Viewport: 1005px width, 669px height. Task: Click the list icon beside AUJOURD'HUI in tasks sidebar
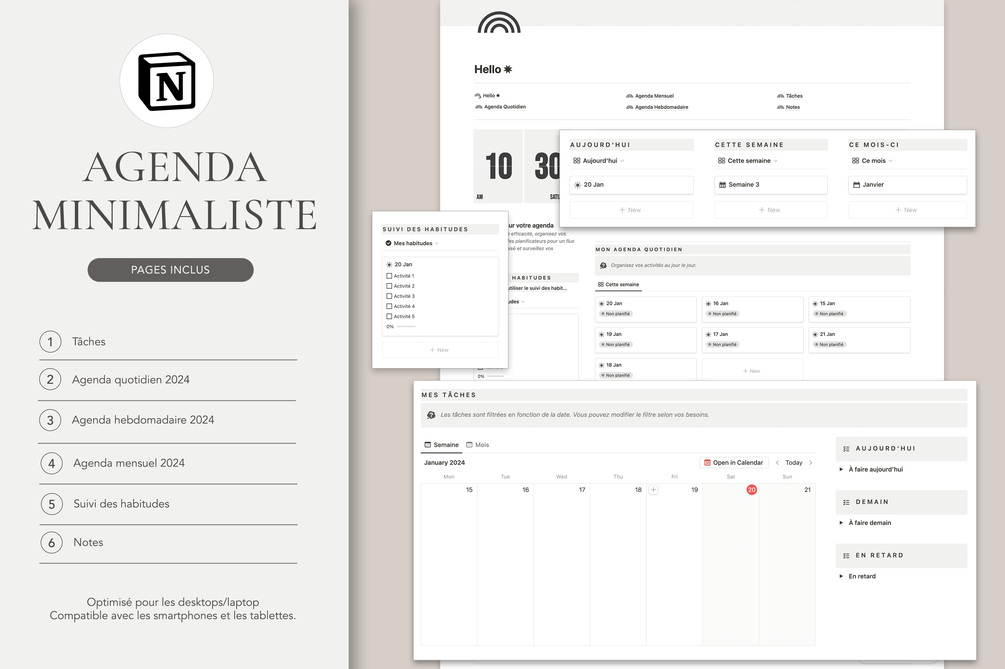pyautogui.click(x=846, y=449)
